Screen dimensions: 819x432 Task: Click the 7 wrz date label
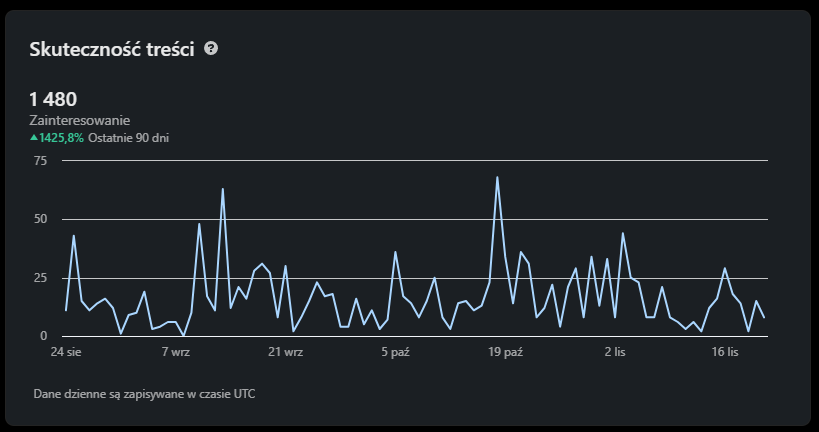pyautogui.click(x=175, y=353)
